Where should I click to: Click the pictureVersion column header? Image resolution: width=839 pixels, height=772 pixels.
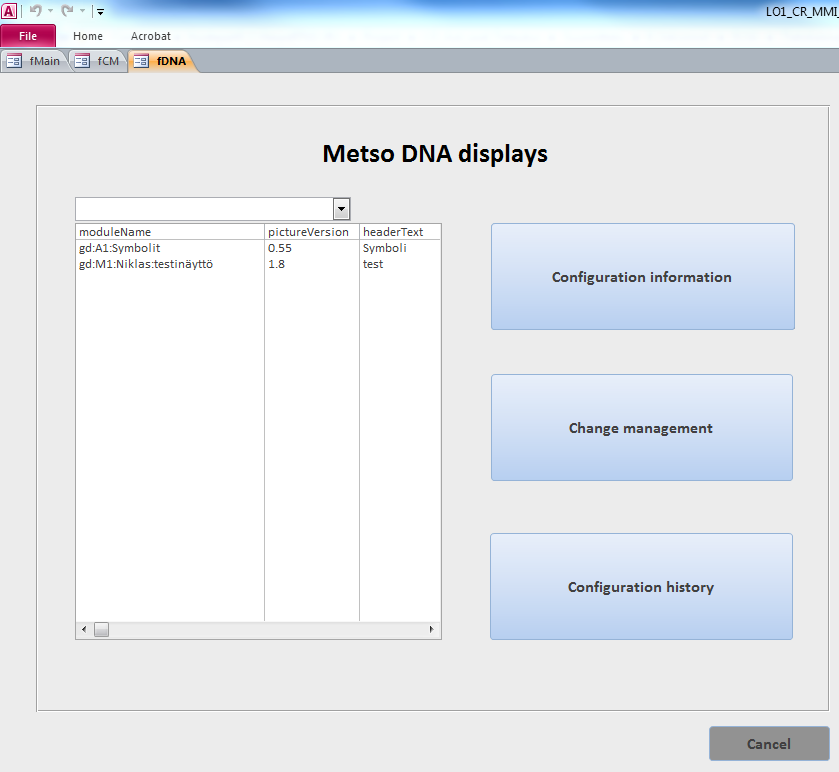(312, 232)
